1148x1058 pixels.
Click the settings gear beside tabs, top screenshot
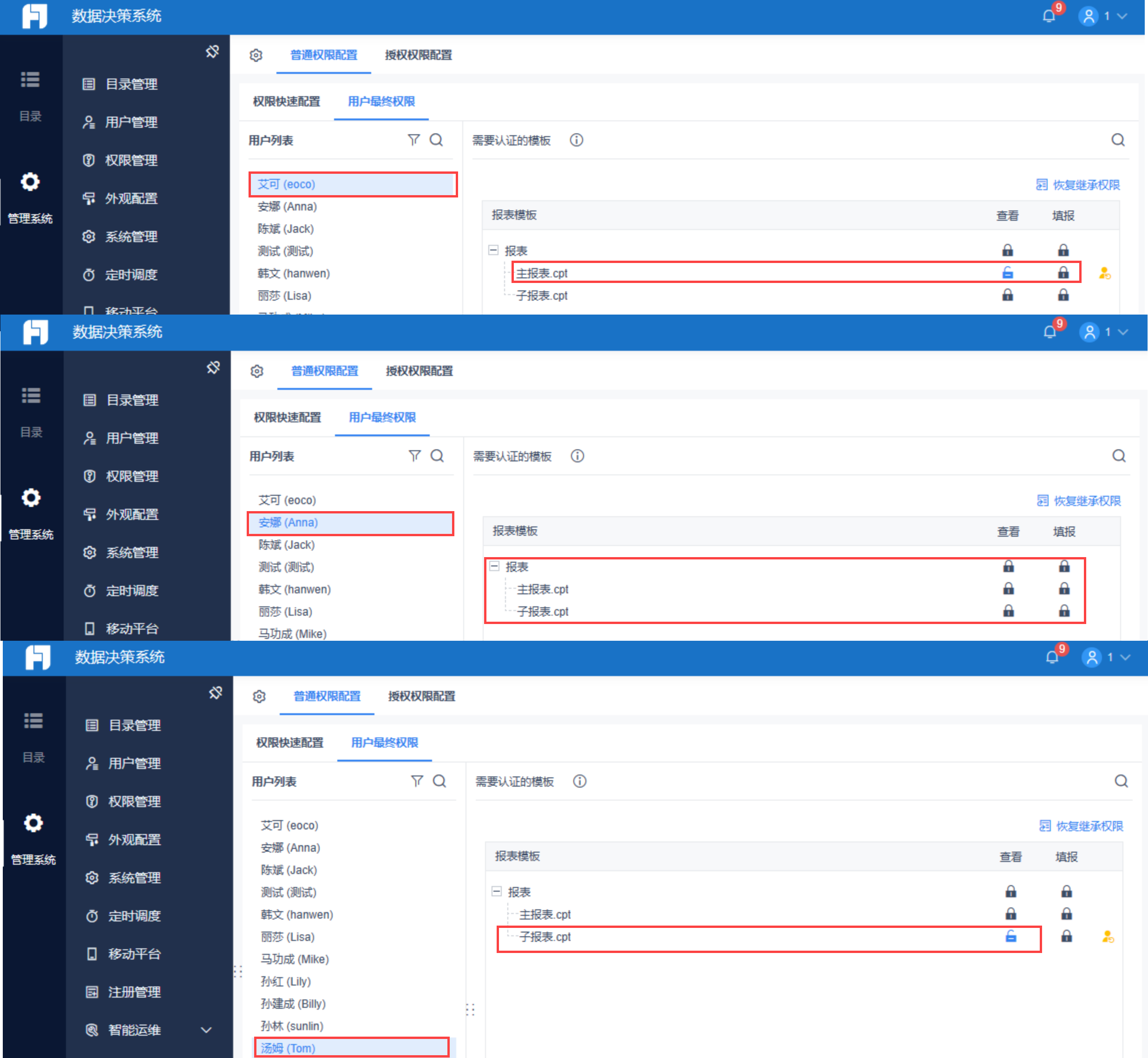256,56
